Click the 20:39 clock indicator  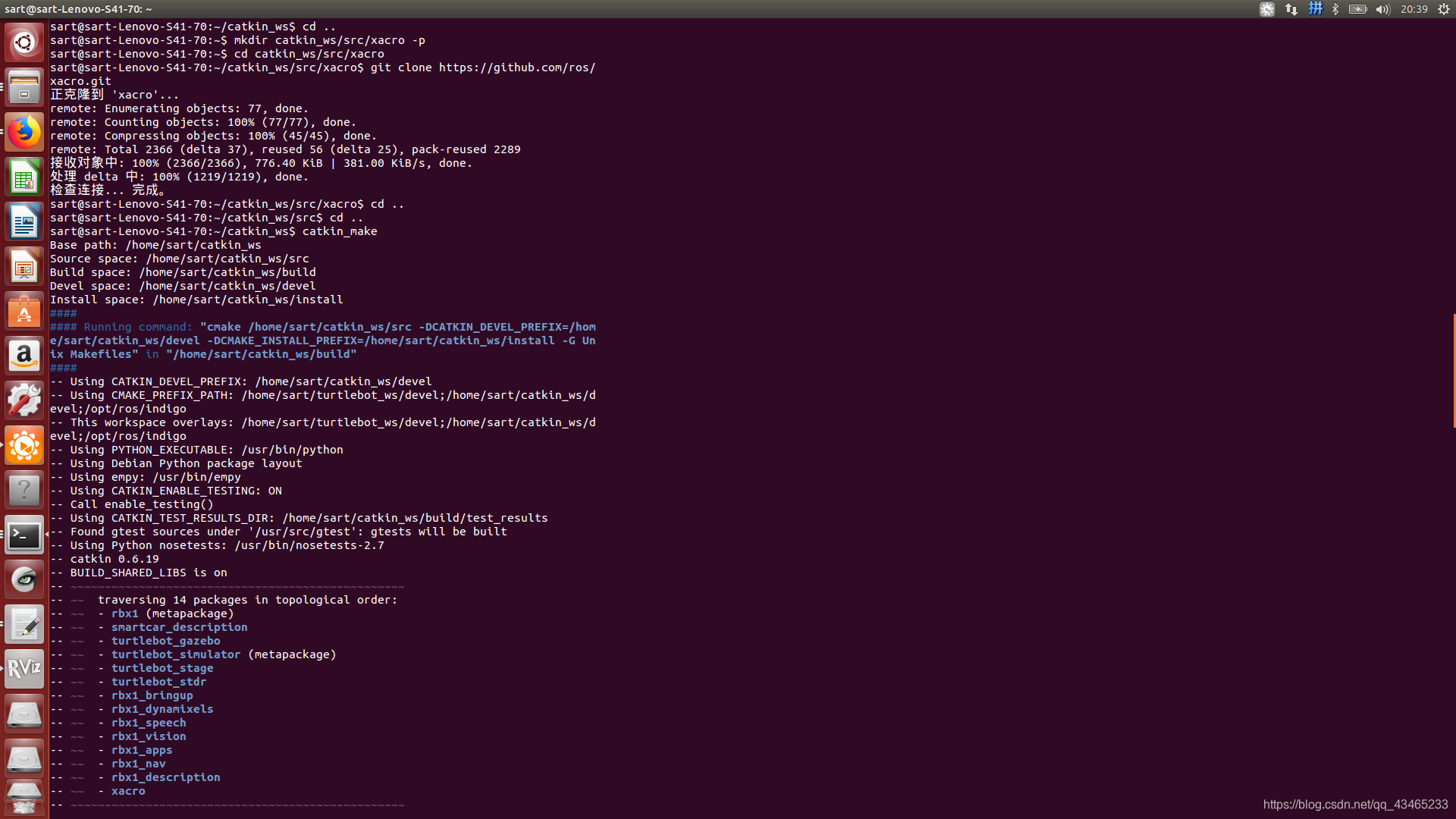click(x=1414, y=9)
